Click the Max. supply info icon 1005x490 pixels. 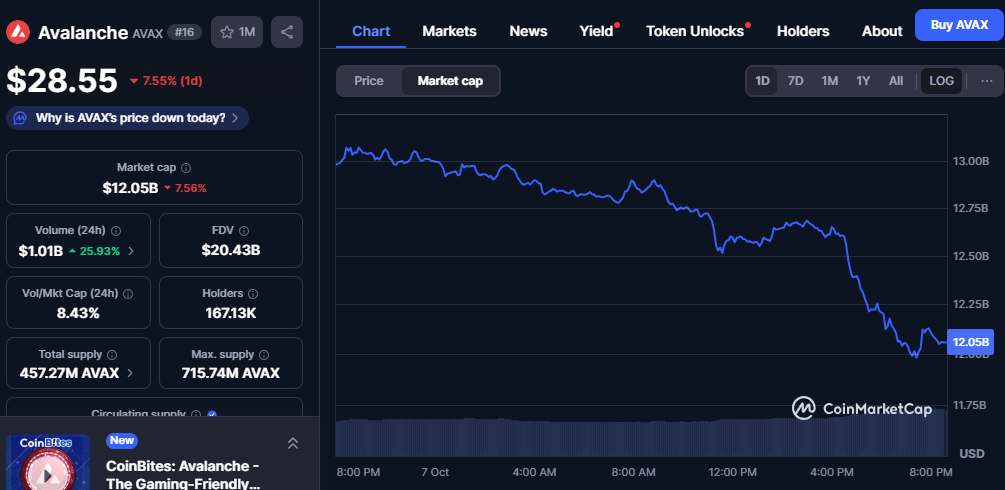tap(264, 355)
